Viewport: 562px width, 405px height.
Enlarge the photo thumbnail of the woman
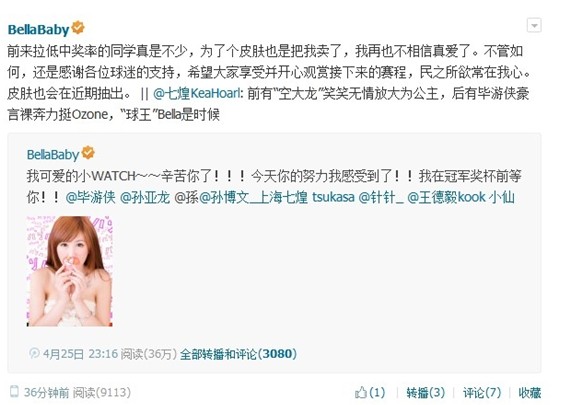pyautogui.click(x=70, y=271)
